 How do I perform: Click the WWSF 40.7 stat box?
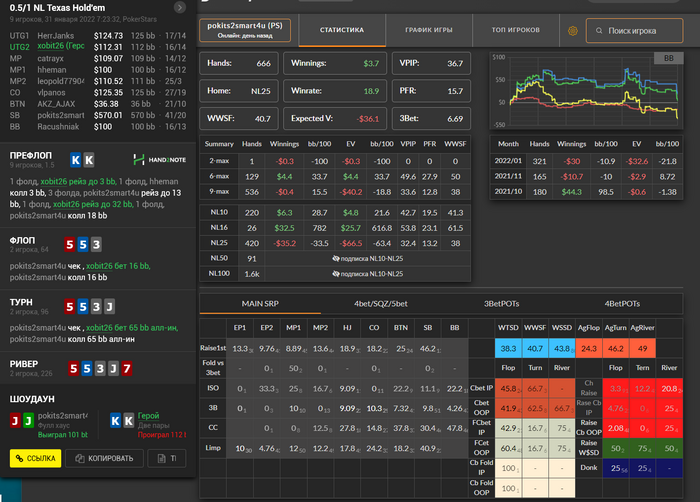tap(239, 118)
